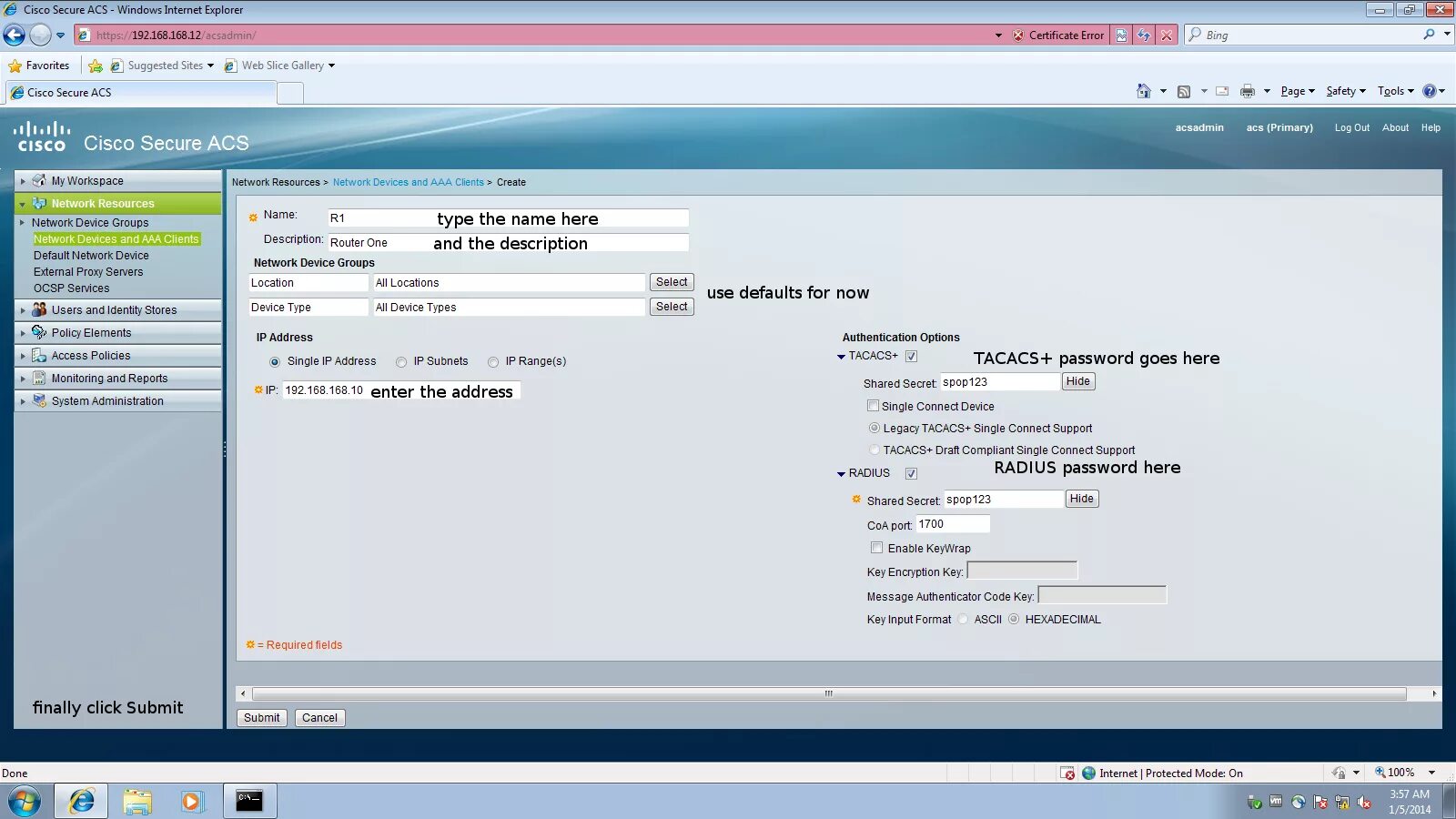
Task: Refresh the page using the refresh icon
Action: coord(1144,35)
